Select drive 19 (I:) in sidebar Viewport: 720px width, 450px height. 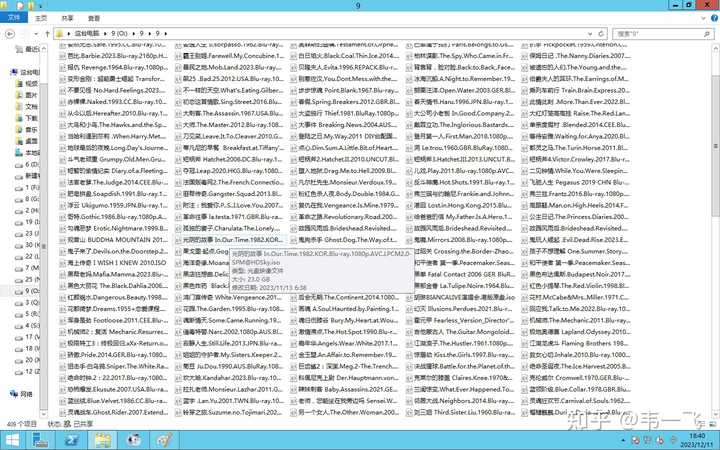28,222
